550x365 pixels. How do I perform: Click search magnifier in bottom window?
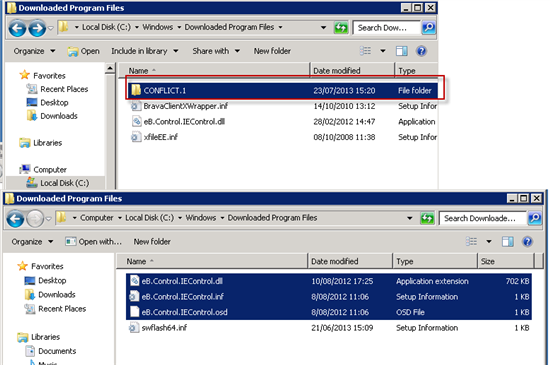tap(535, 218)
